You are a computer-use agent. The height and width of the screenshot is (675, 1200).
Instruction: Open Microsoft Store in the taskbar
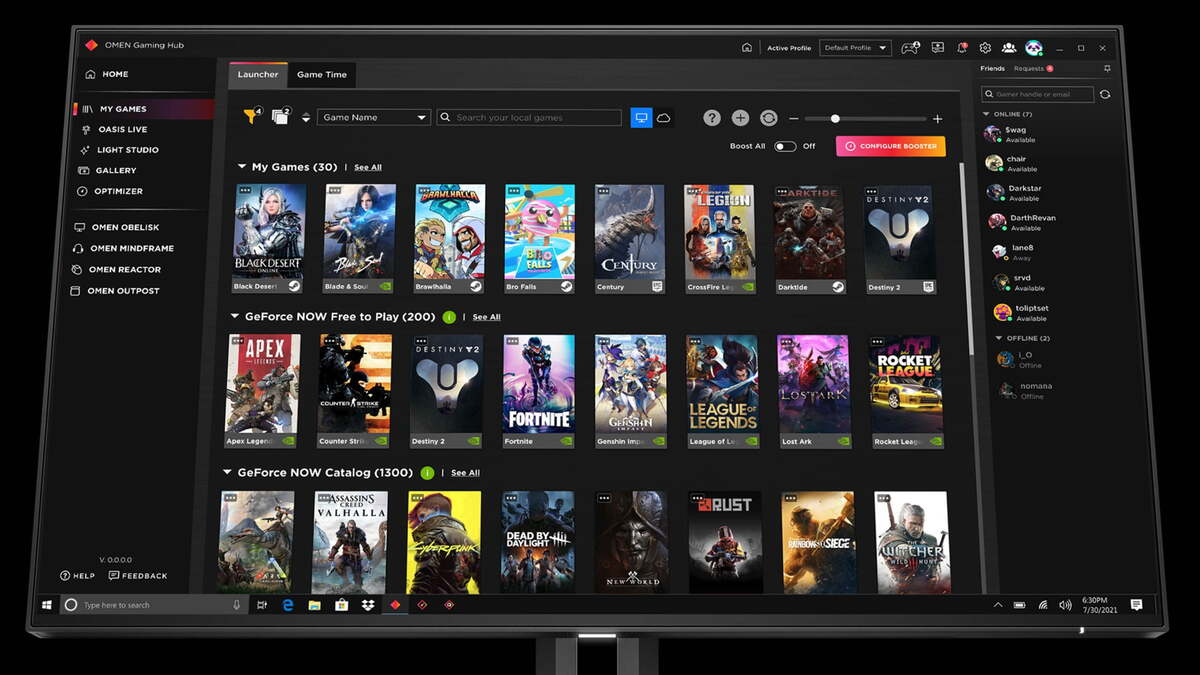(341, 605)
